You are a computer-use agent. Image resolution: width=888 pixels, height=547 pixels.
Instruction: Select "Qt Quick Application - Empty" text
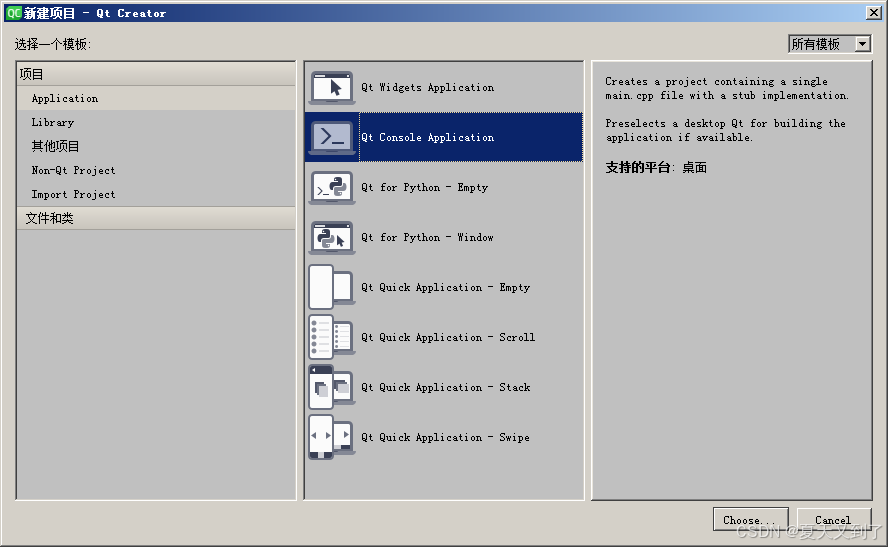(x=446, y=287)
